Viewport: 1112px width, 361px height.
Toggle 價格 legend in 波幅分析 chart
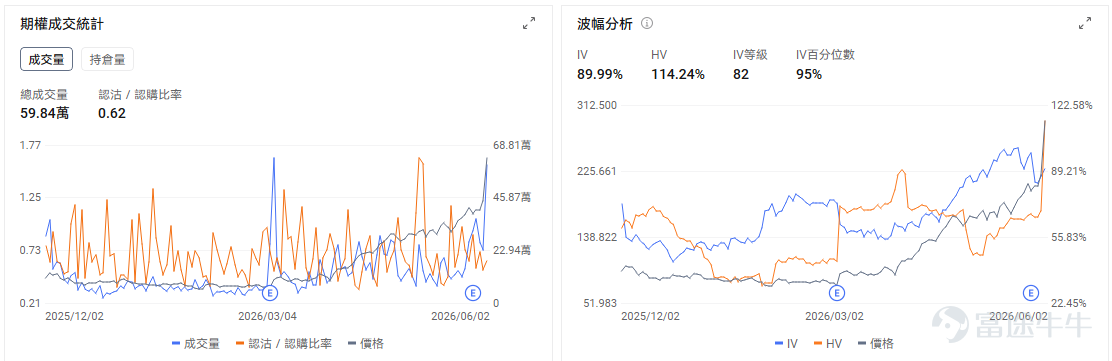[876, 343]
